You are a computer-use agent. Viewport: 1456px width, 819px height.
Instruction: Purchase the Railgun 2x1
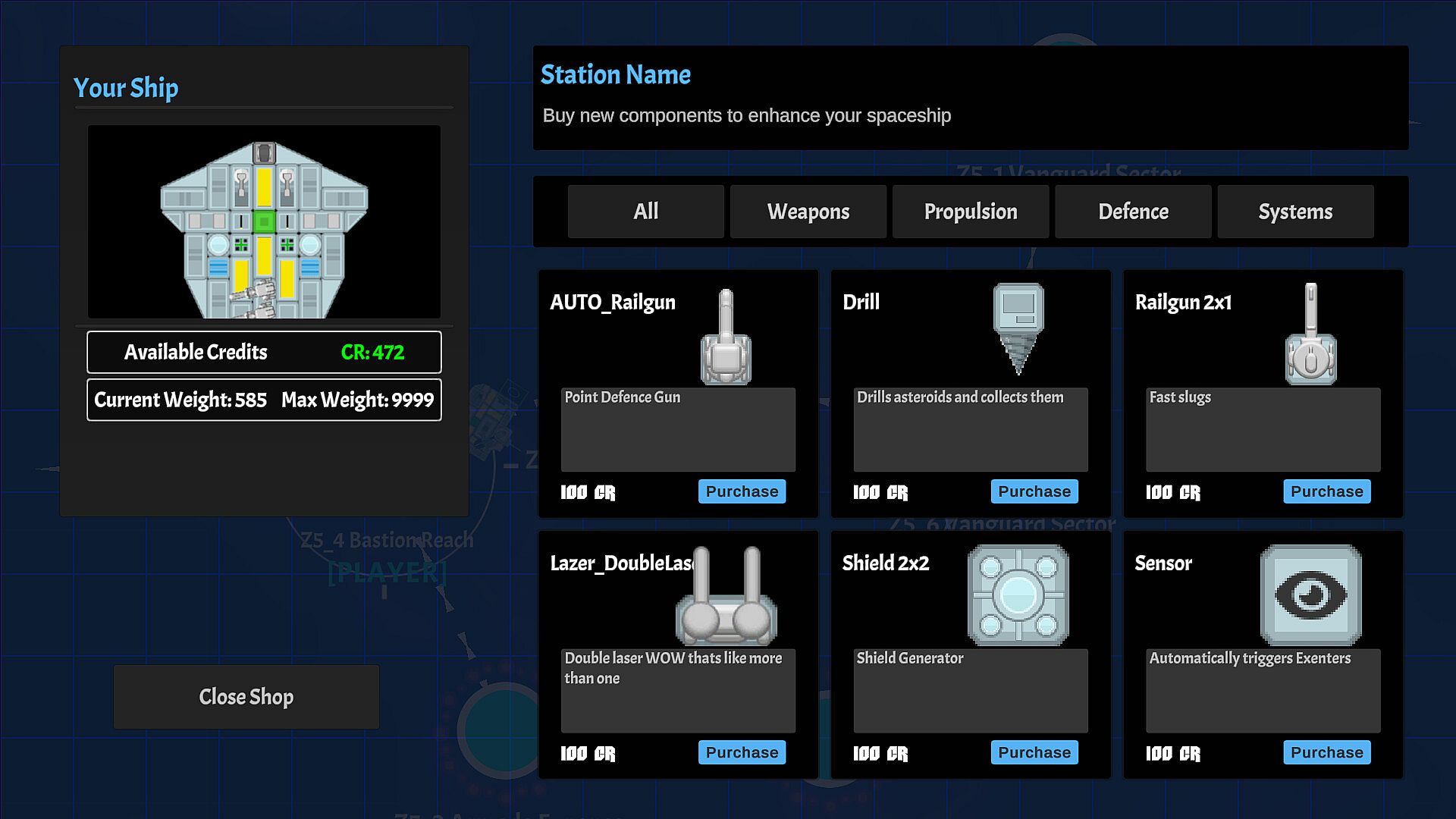(1326, 491)
